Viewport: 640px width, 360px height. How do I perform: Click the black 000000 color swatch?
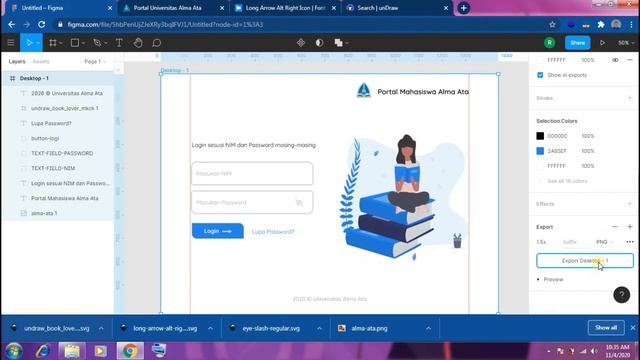(540, 136)
